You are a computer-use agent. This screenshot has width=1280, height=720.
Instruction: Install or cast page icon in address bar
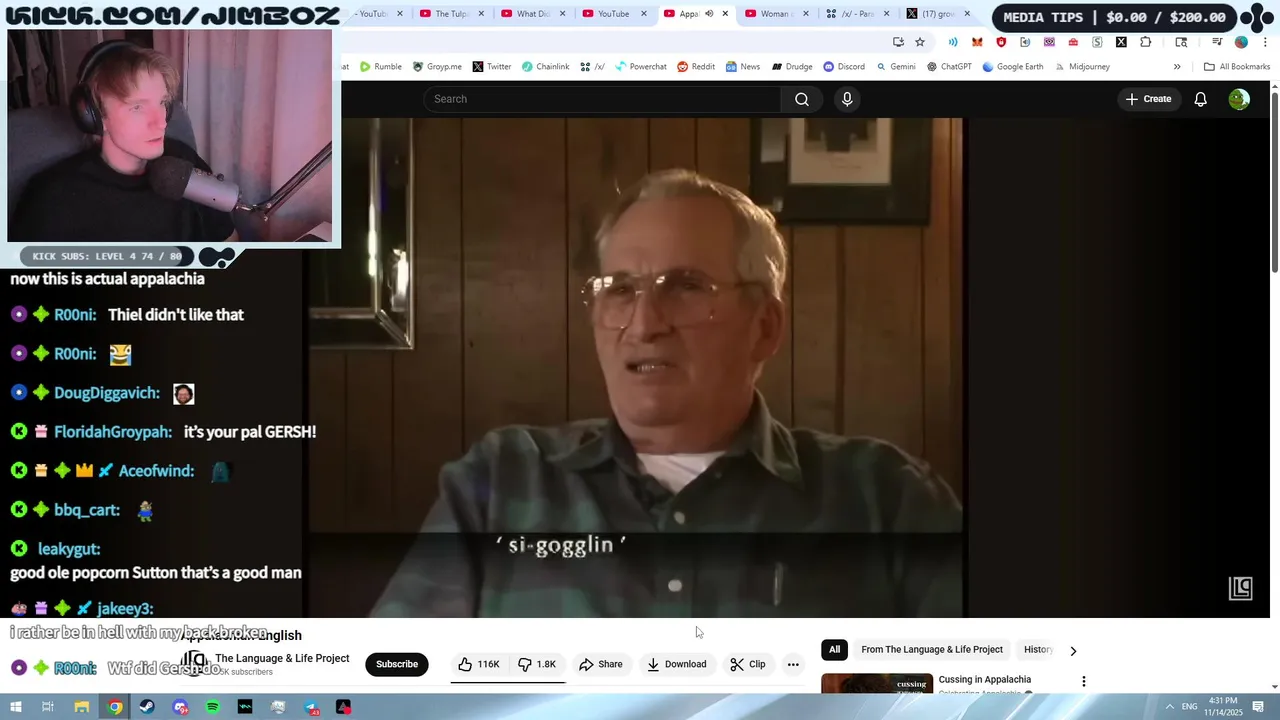point(898,42)
